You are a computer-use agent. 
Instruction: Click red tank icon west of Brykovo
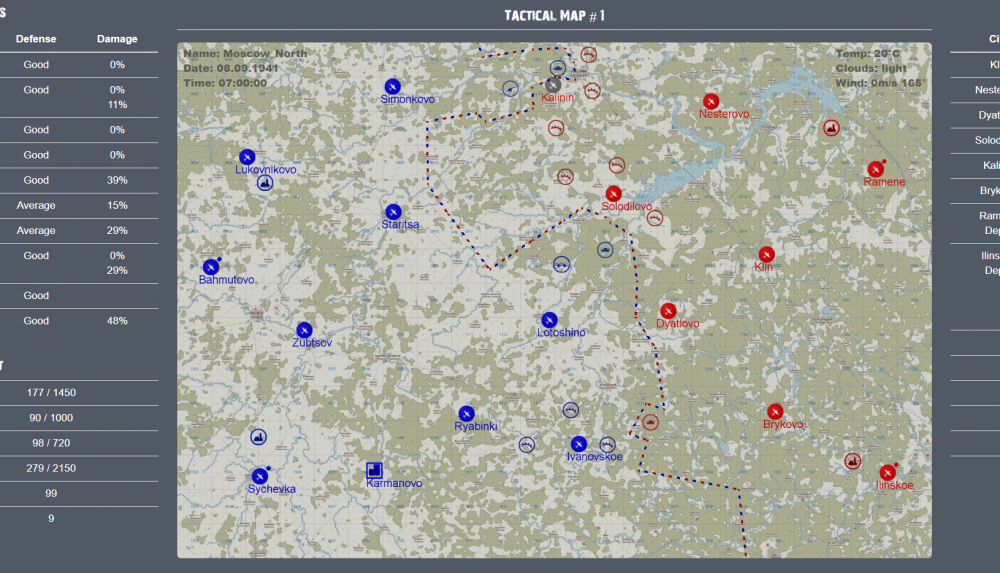pyautogui.click(x=650, y=422)
